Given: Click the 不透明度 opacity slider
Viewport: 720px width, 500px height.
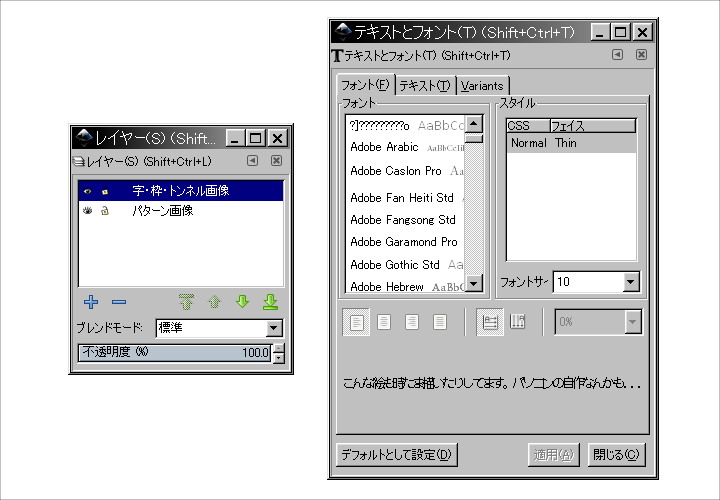Looking at the screenshot, I should tap(174, 353).
